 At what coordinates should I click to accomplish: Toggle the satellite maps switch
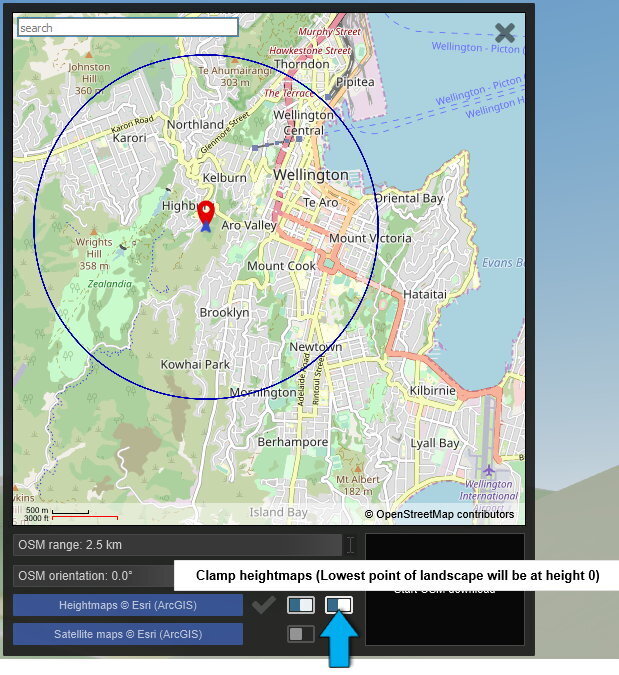(x=300, y=634)
